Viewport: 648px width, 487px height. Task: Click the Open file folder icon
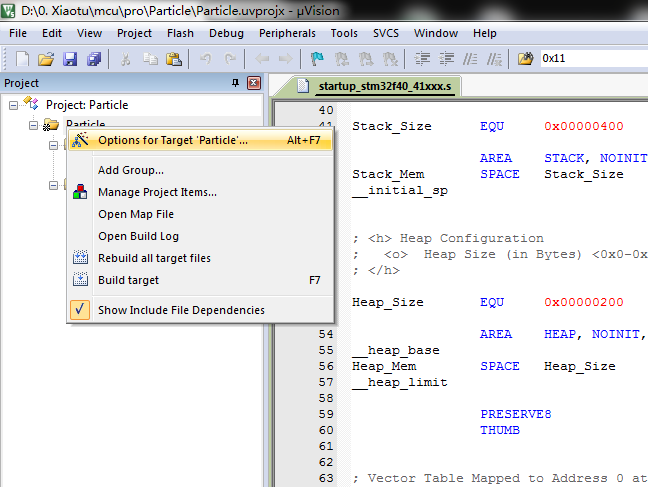click(x=46, y=59)
